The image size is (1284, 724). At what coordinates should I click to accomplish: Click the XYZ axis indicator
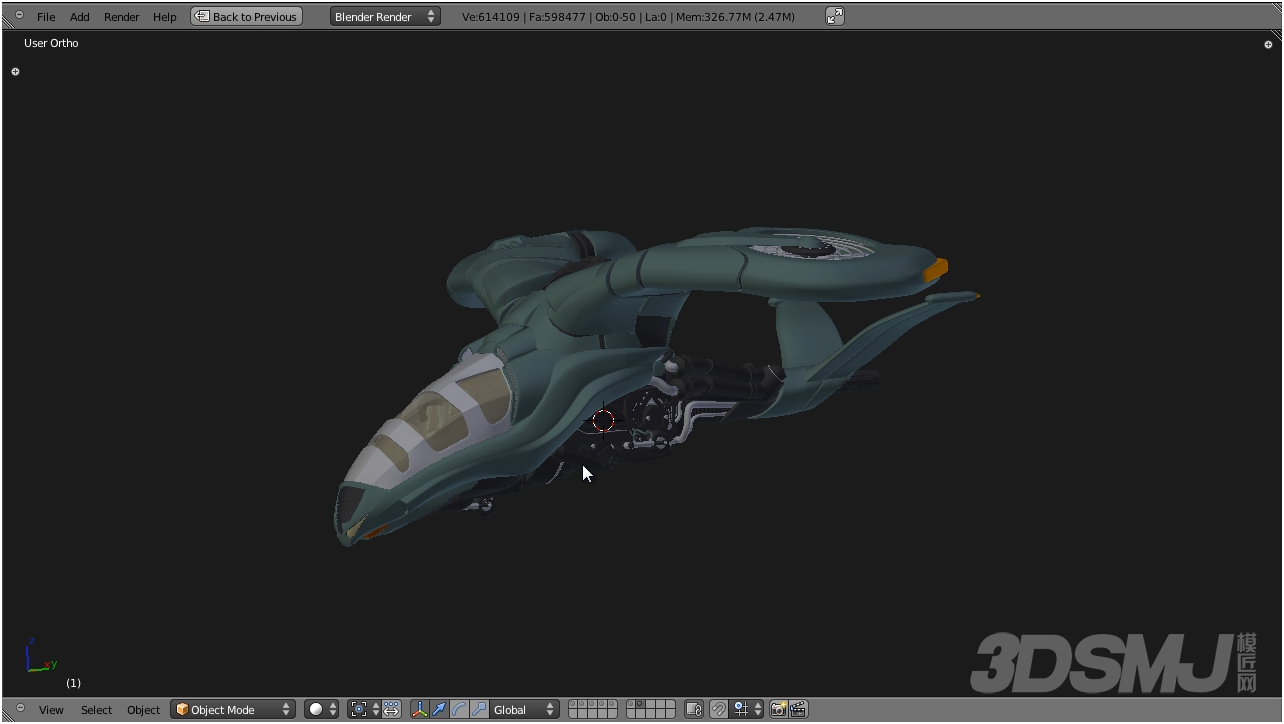pos(40,656)
